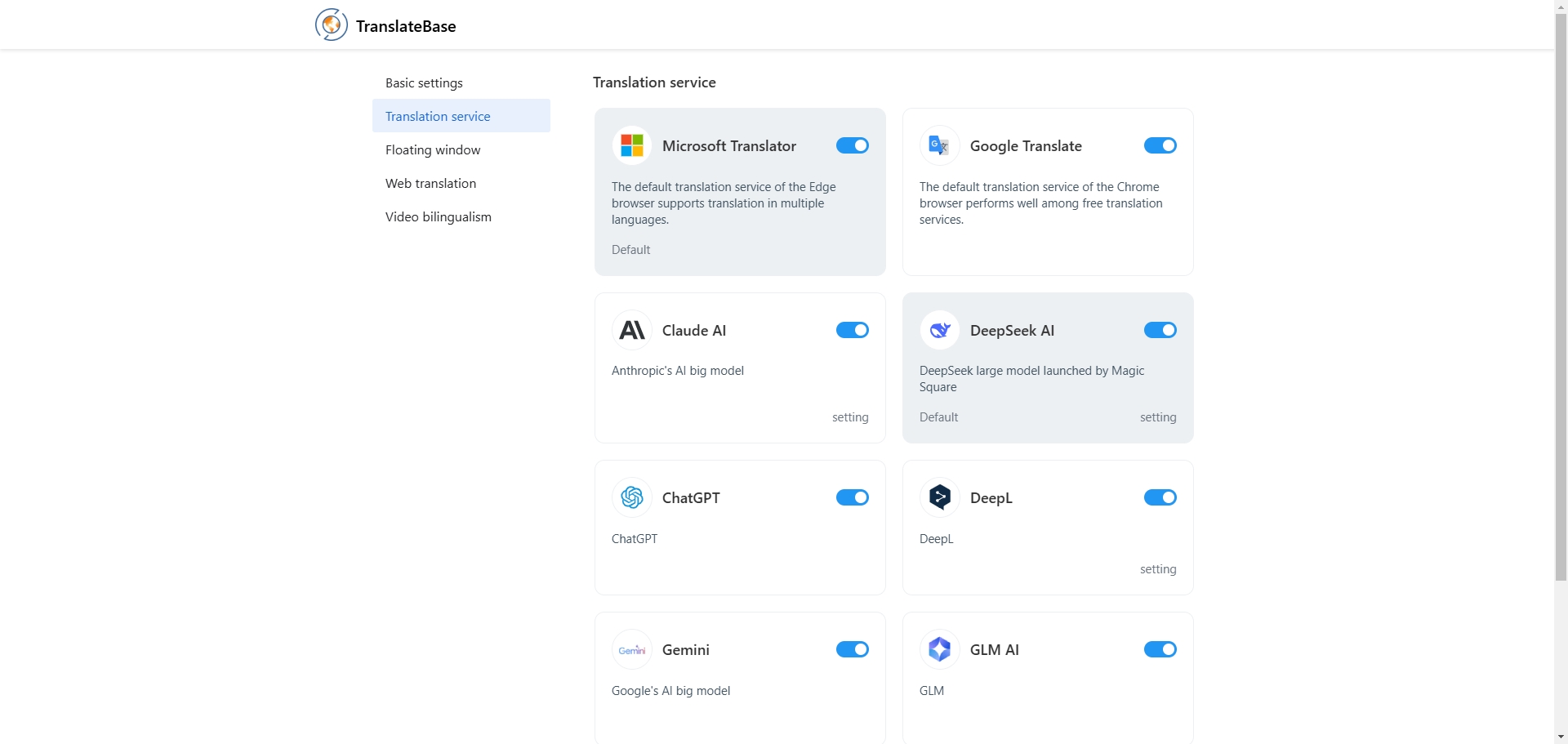
Task: Click the Edge browser default service description
Action: pyautogui.click(x=724, y=203)
